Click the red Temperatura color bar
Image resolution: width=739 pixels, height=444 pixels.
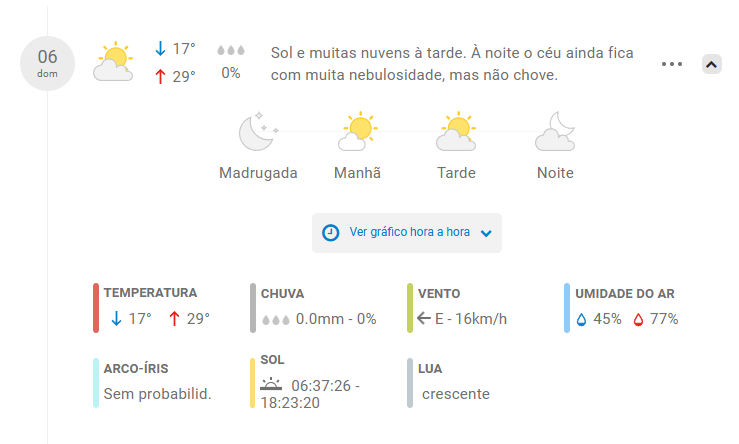tap(96, 308)
